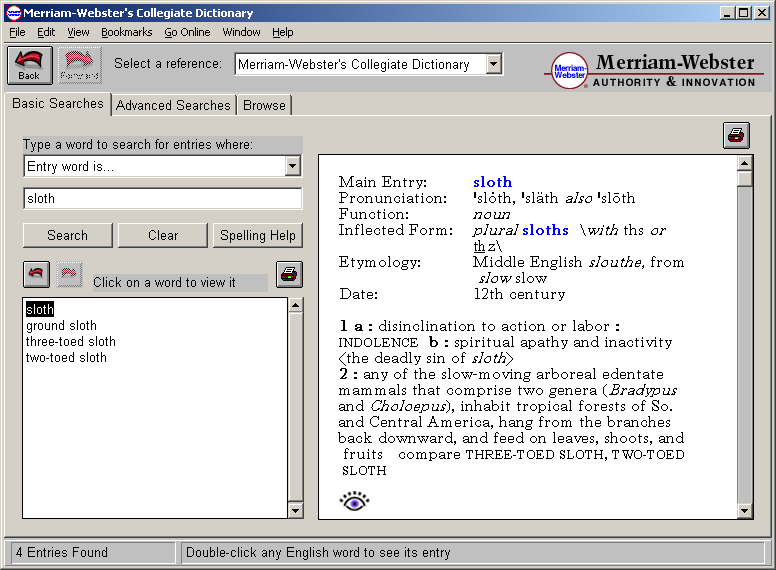Open the Bookmarks menu
Image resolution: width=776 pixels, height=570 pixels.
click(127, 32)
